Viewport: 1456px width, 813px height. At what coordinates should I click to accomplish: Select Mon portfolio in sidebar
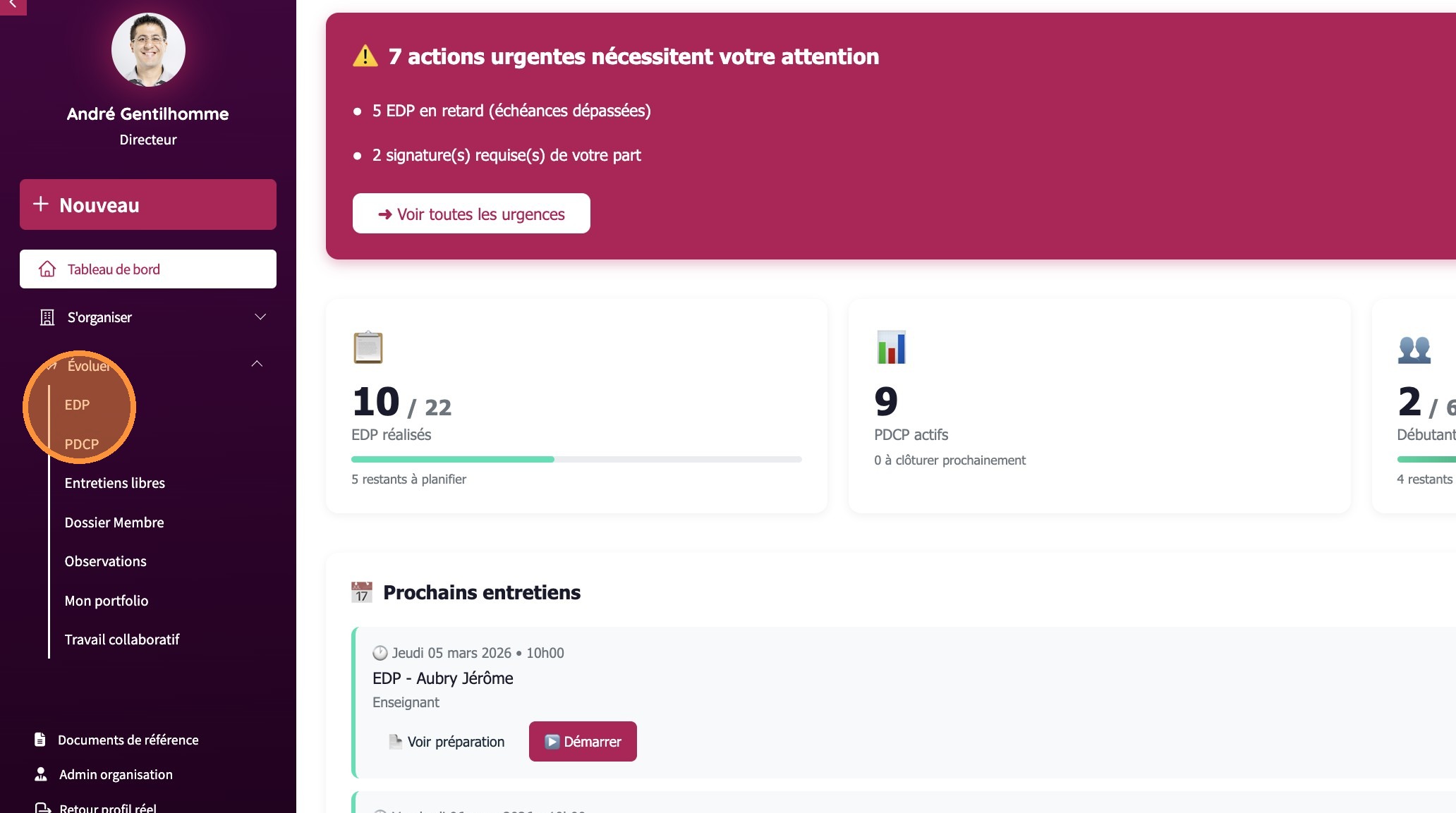click(x=107, y=601)
